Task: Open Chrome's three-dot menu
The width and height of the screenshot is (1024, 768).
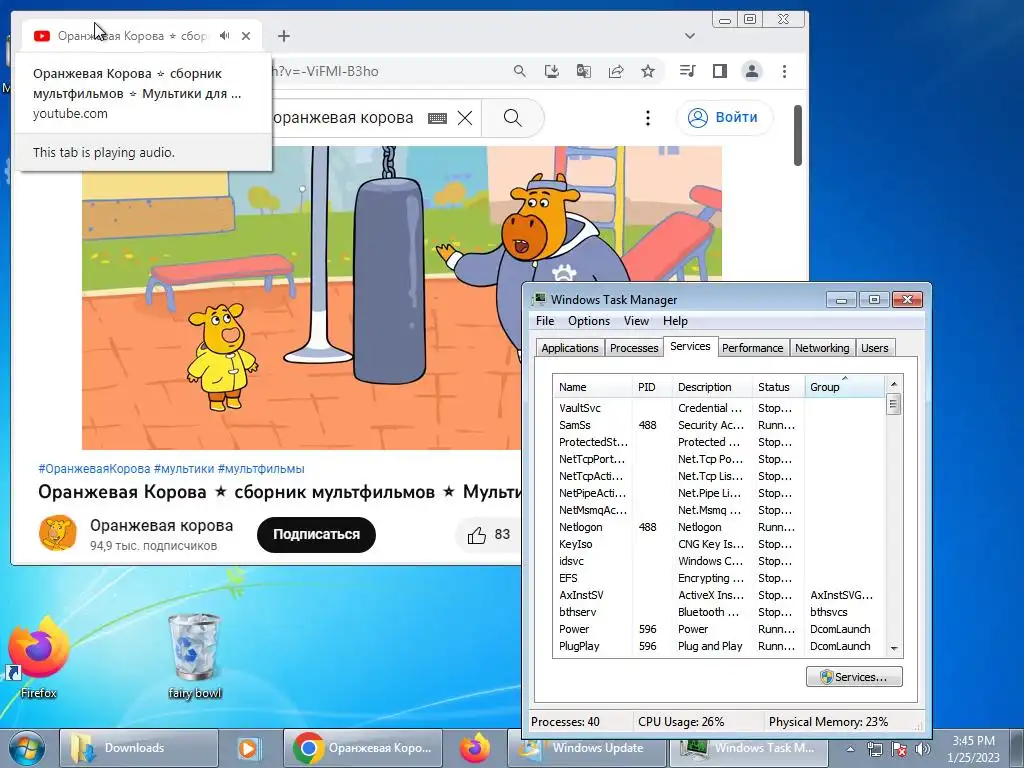Action: [x=784, y=71]
